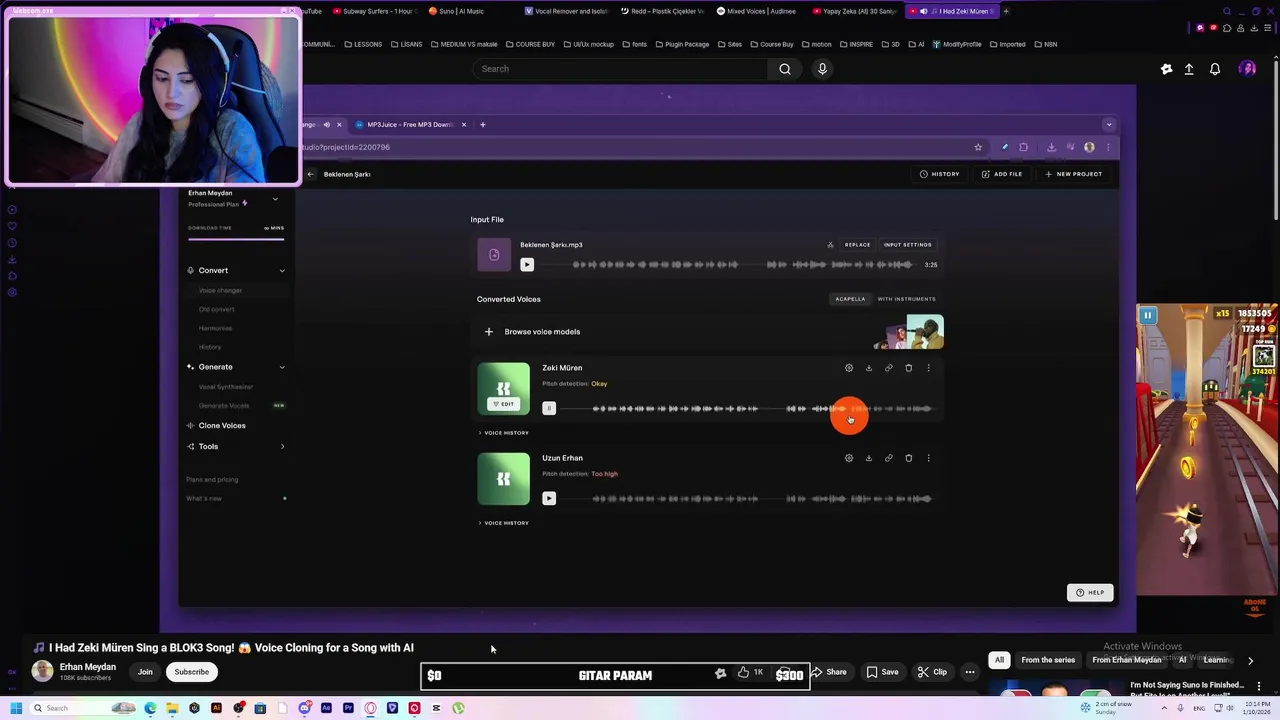Open the browser extensions puzzle icon

tap(1023, 147)
